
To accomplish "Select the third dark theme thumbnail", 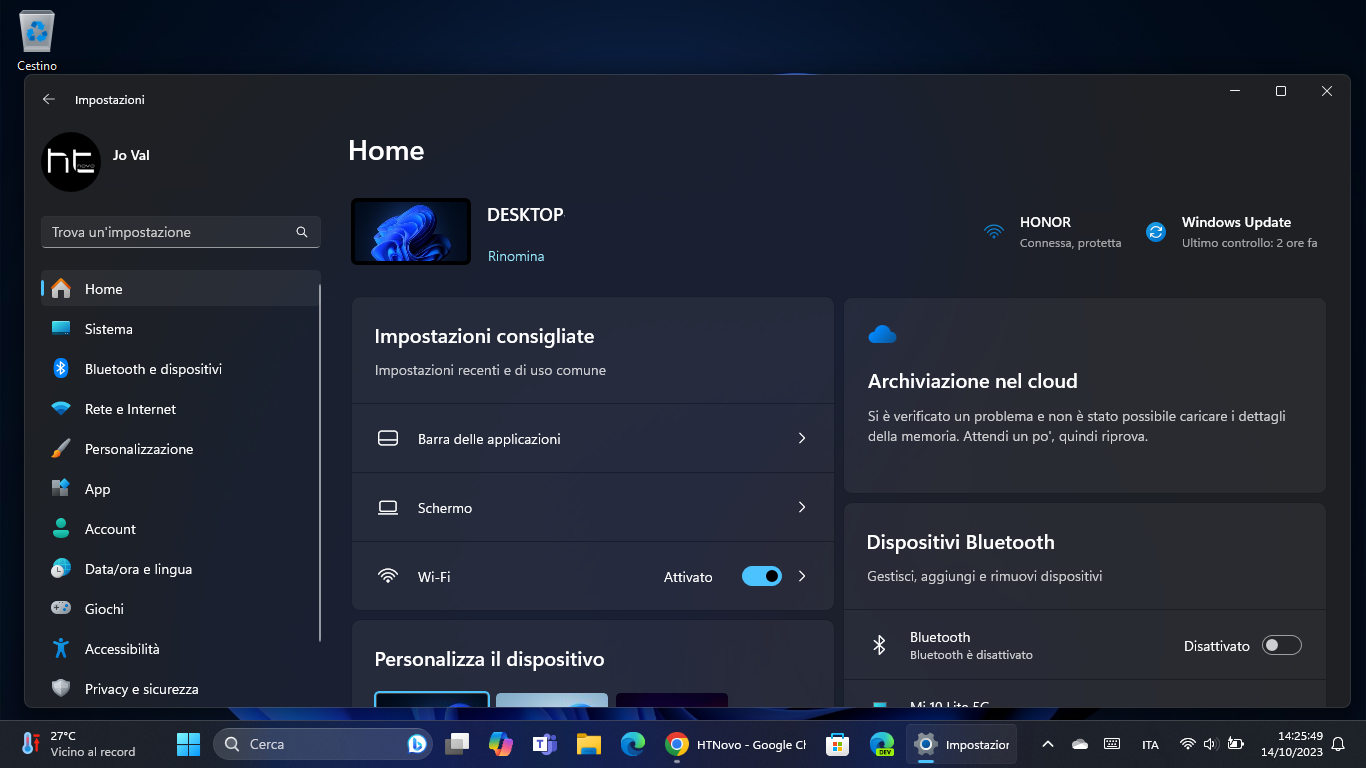I will (x=672, y=700).
